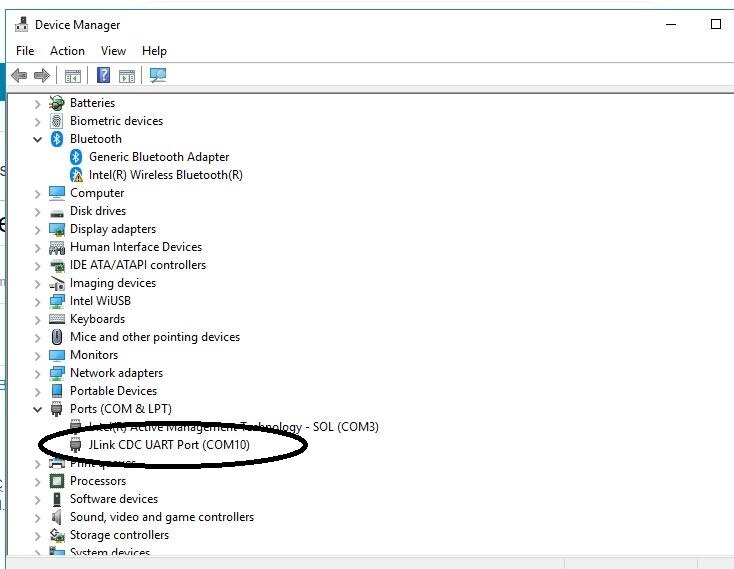Expand the Network adapters node
Viewport: 734px width, 569px height.
coord(37,374)
